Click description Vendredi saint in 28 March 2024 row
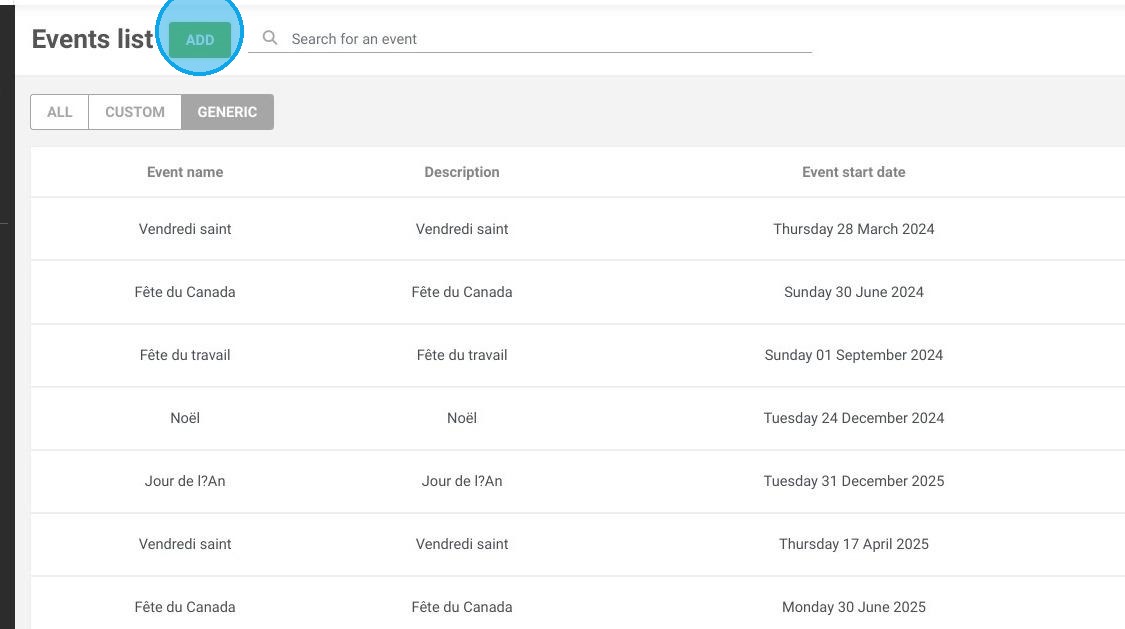 [462, 229]
